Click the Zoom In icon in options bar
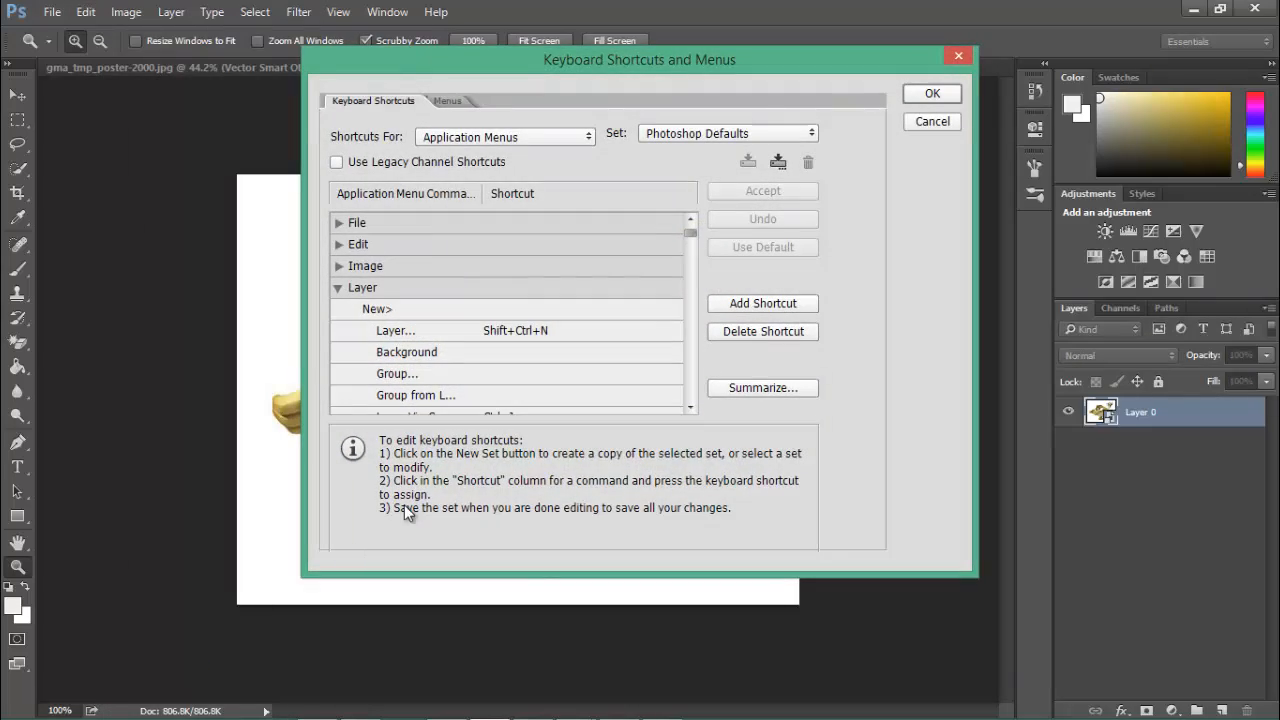Image resolution: width=1280 pixels, height=720 pixels. (x=75, y=41)
